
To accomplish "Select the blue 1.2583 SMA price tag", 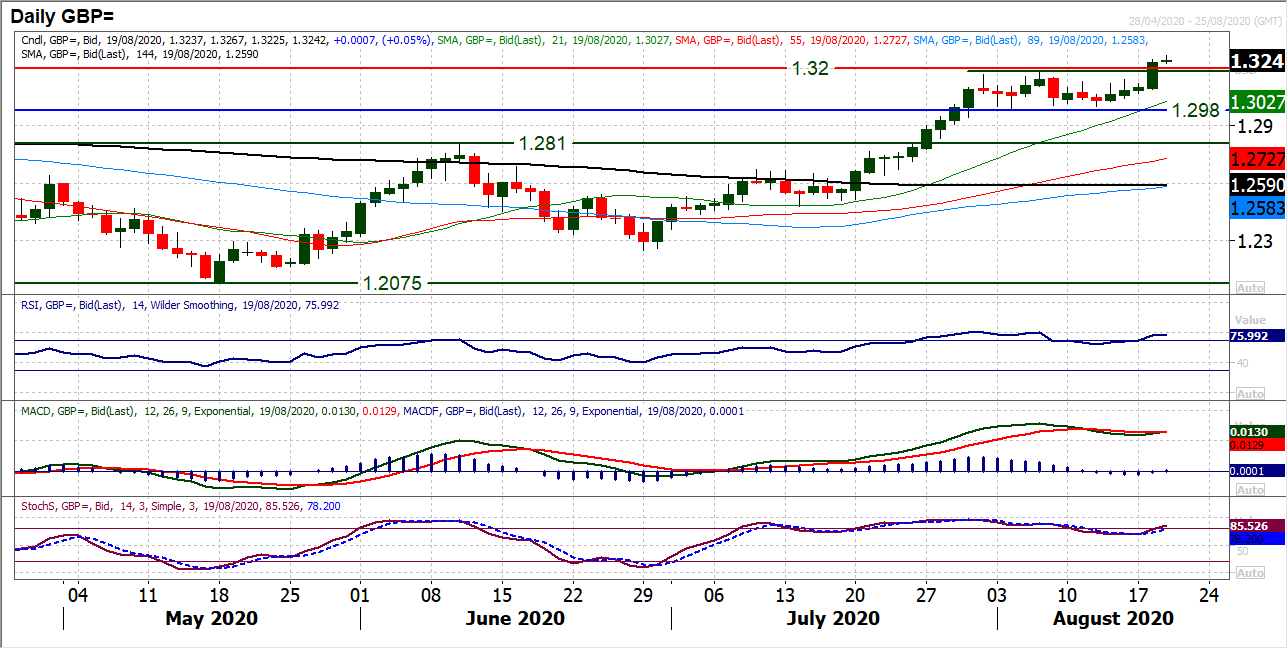I will coord(1255,207).
